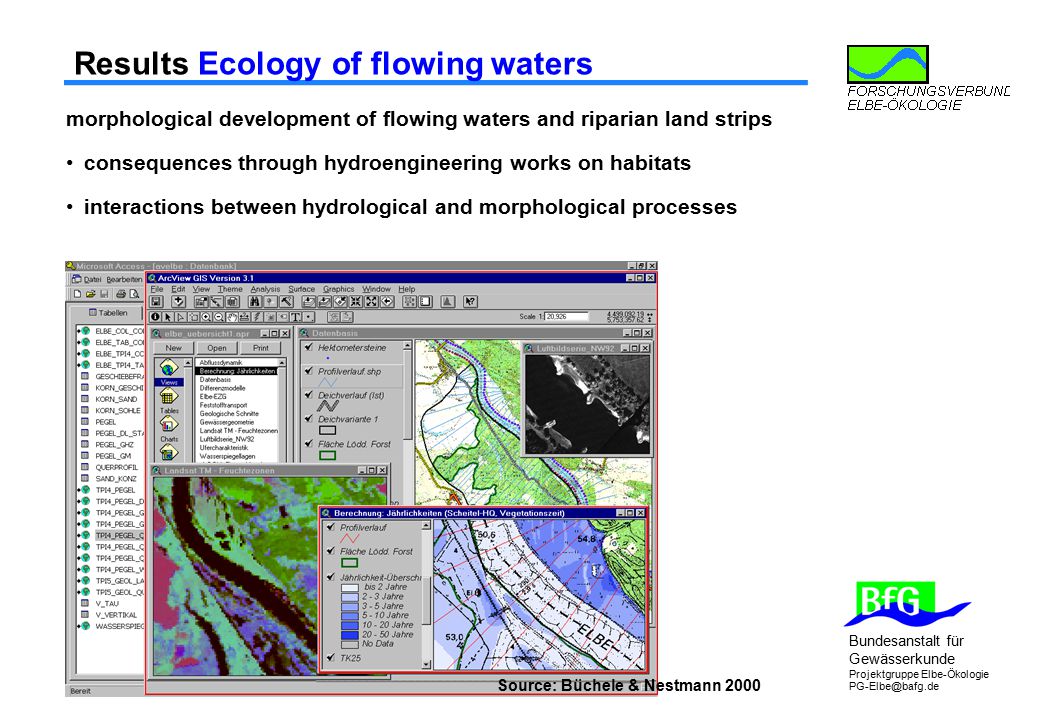Toggle Fläche Lödd. Forst checkbox in Berechnung window
The width and height of the screenshot is (1040, 720).
[x=330, y=551]
